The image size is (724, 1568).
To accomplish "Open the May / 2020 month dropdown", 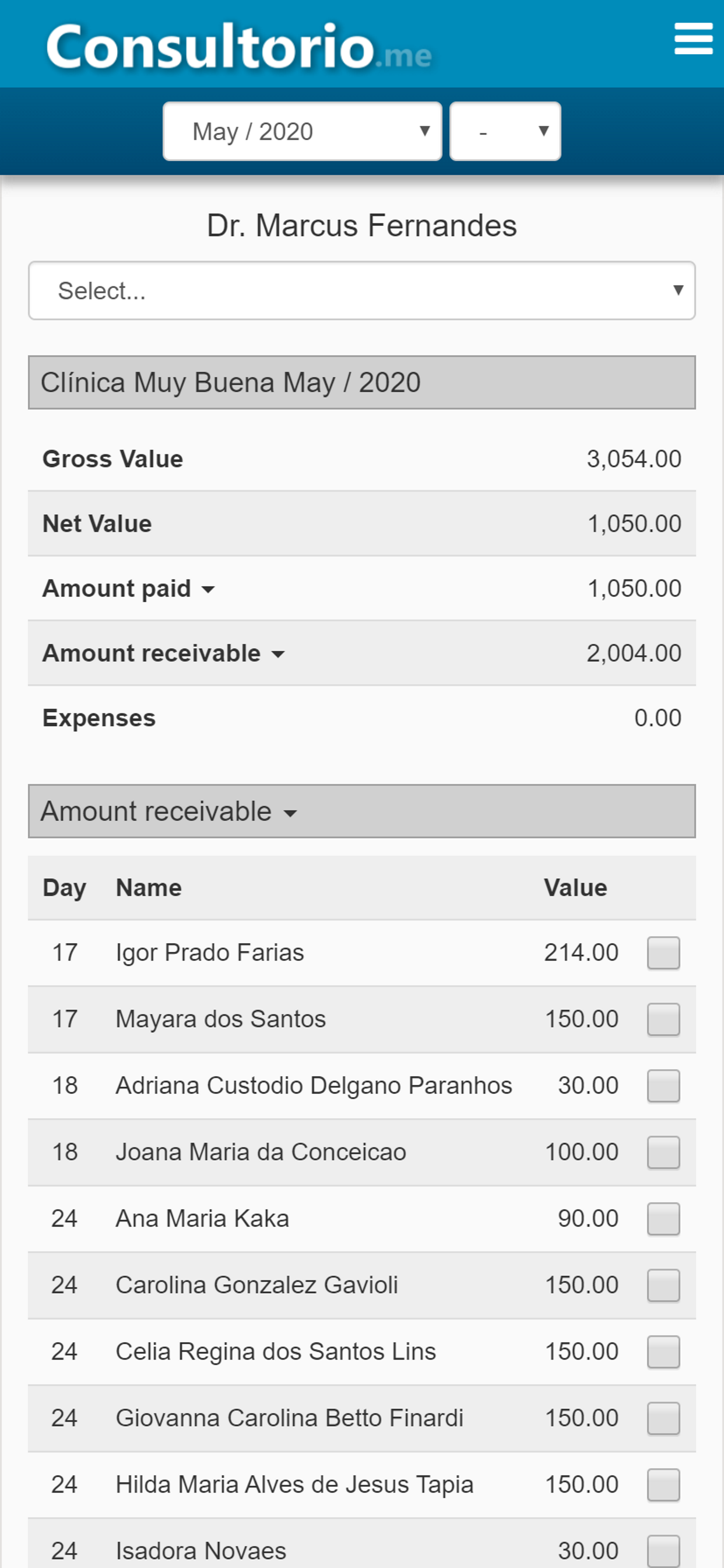I will 303,131.
